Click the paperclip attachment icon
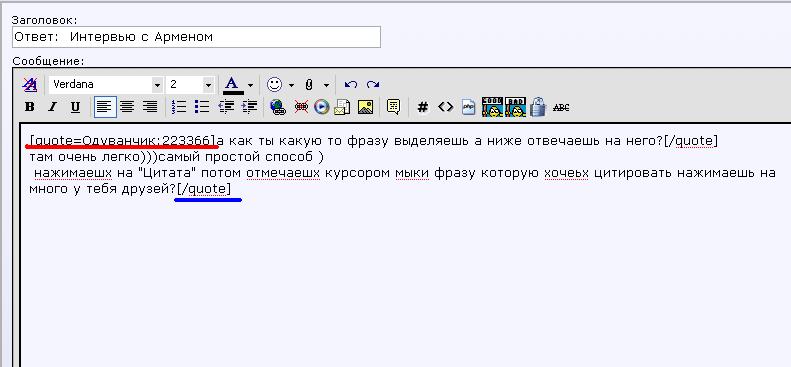This screenshot has width=791, height=367. click(309, 85)
